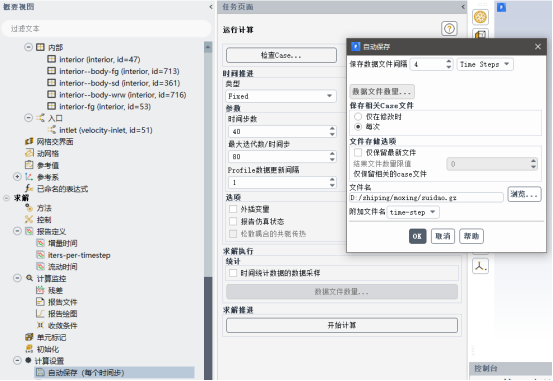Screen dimensions: 553x381
Task: Open the Fixed time advancement type dropdown
Action: (x=281, y=96)
